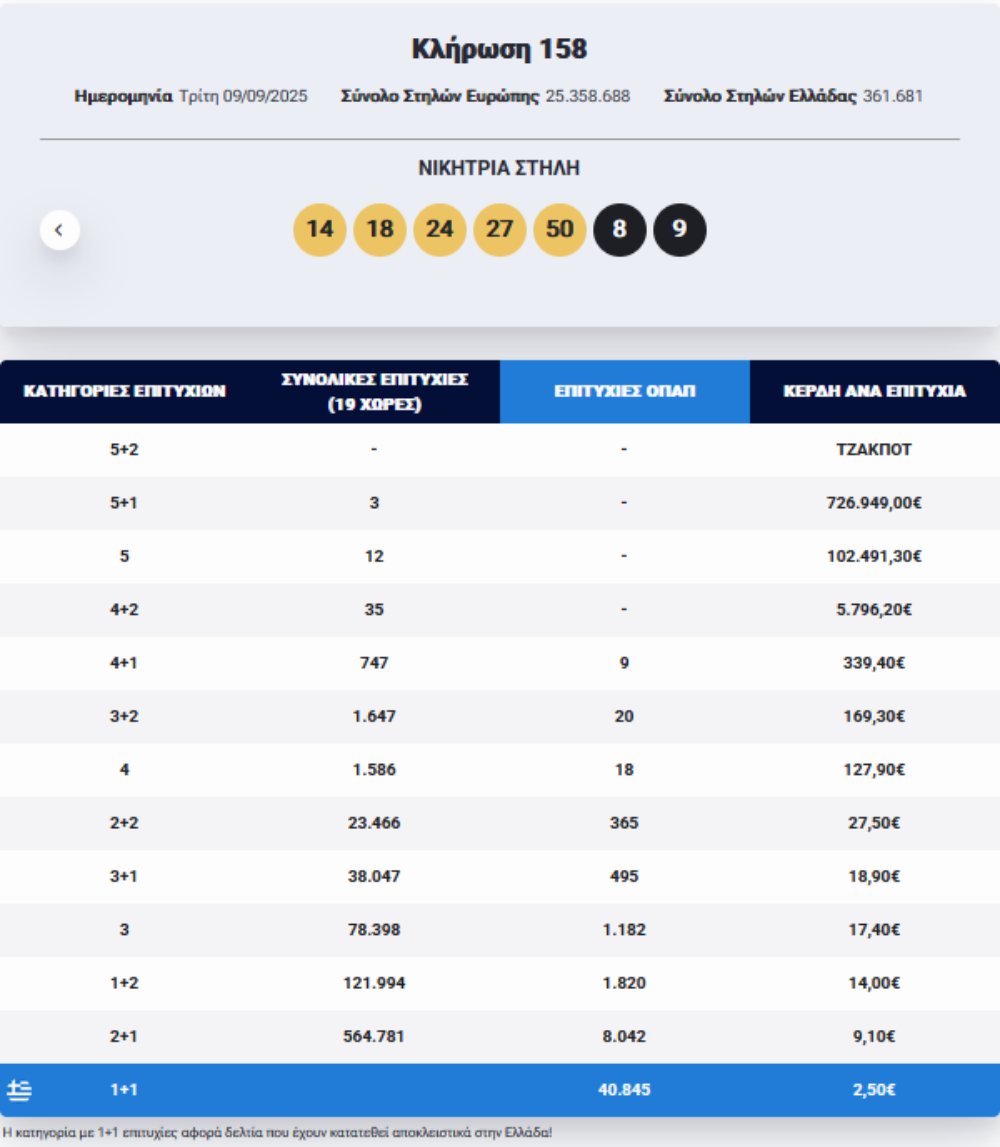Click the 2+1 category cell
Image resolution: width=1000 pixels, height=1147 pixels.
(x=124, y=1037)
